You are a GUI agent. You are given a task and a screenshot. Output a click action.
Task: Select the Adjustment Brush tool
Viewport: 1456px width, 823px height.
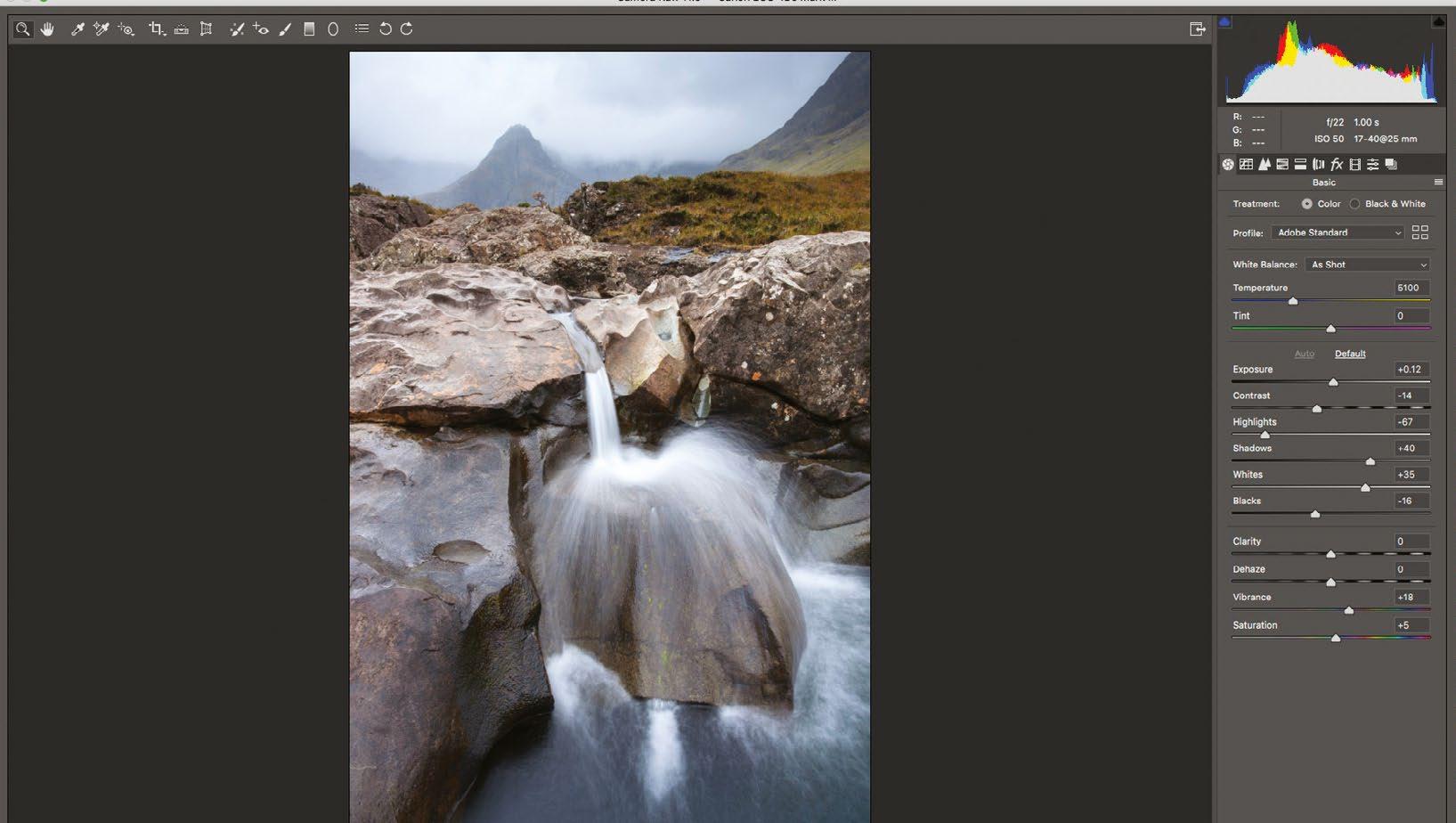[x=285, y=29]
